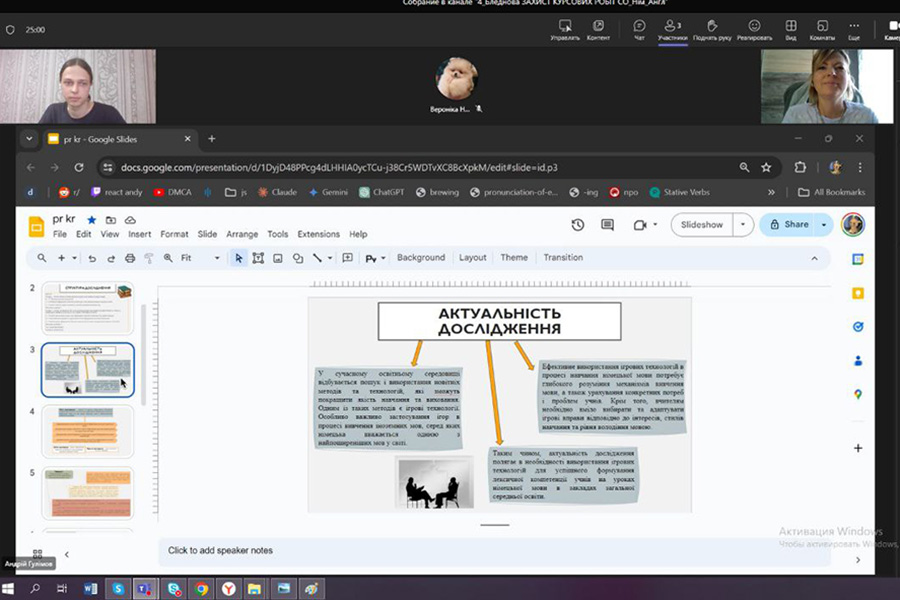Select the shape tool
The width and height of the screenshot is (900, 600).
click(x=298, y=258)
